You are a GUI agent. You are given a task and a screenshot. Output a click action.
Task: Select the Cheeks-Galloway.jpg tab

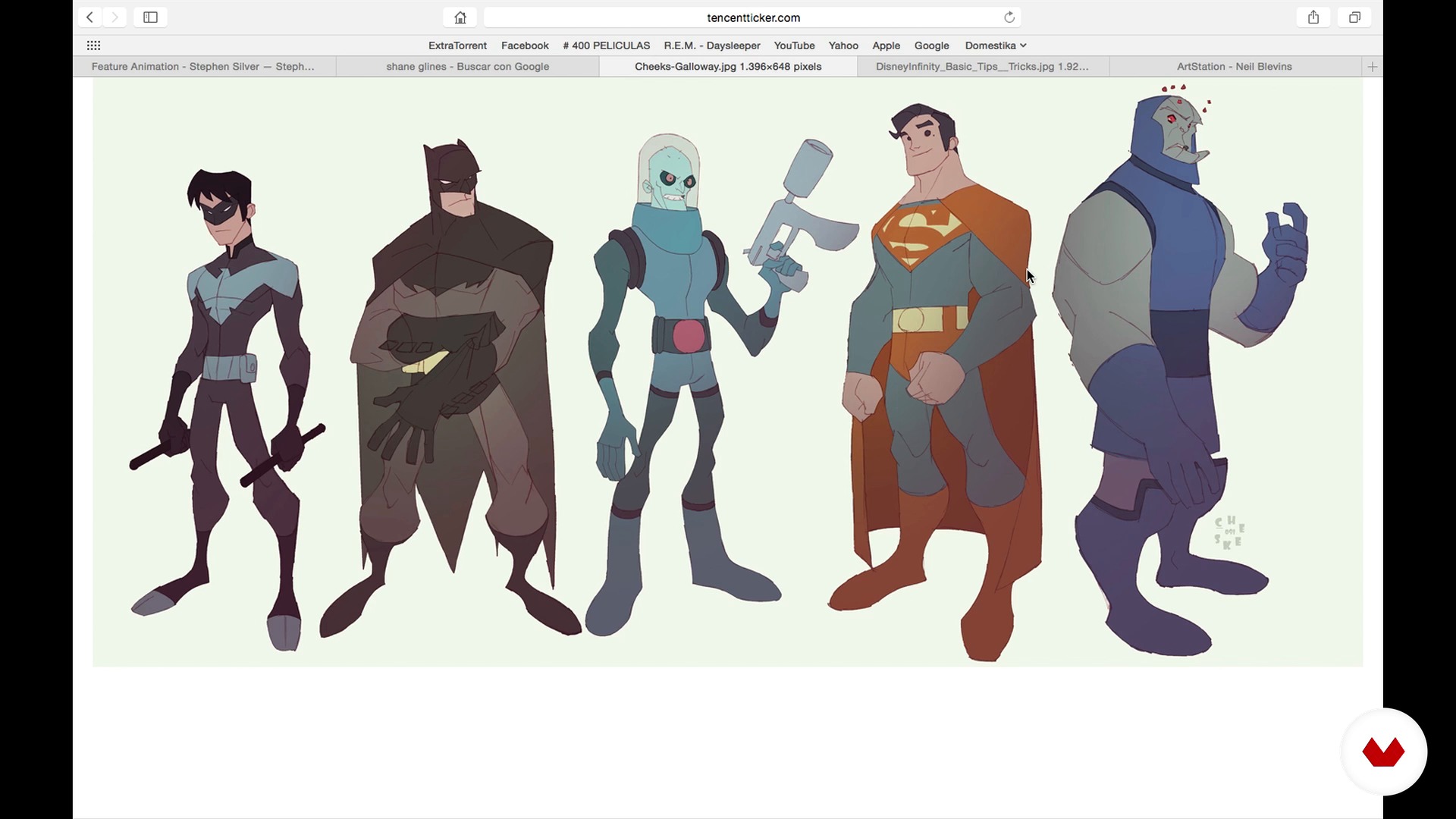[728, 67]
